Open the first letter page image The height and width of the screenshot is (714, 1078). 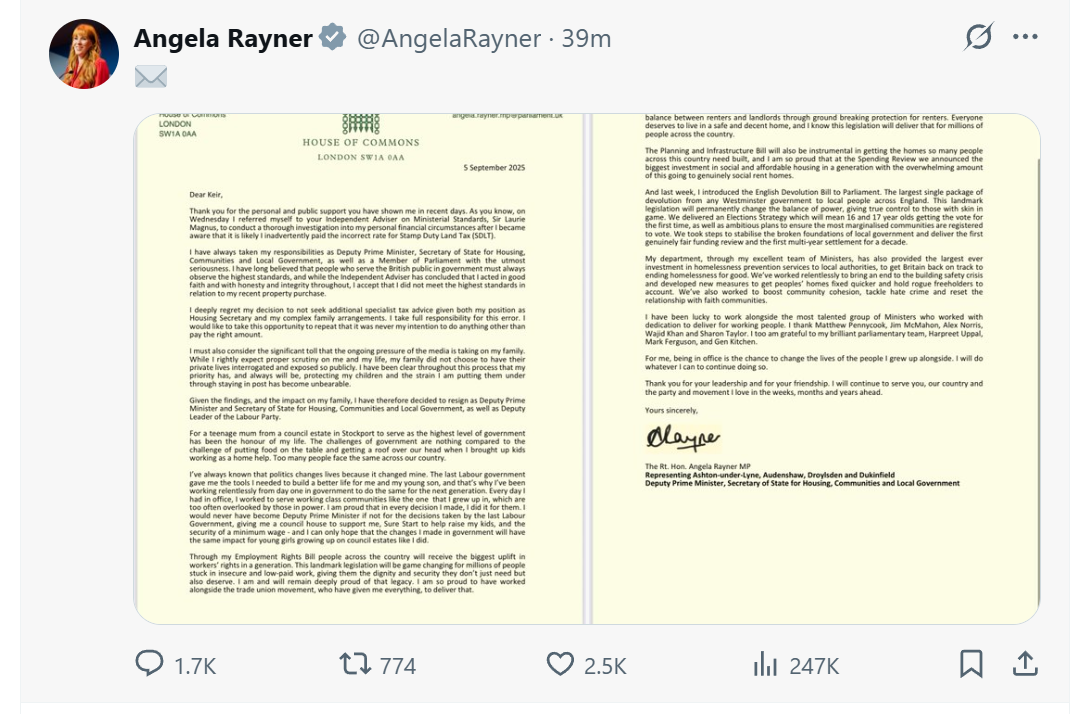click(x=361, y=368)
